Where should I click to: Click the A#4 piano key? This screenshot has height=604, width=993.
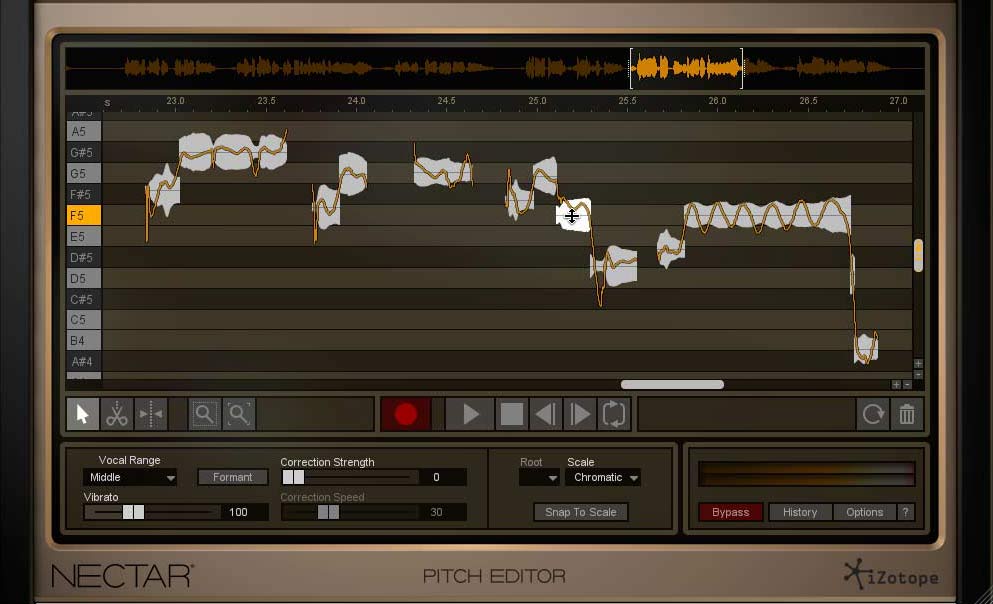[x=84, y=362]
